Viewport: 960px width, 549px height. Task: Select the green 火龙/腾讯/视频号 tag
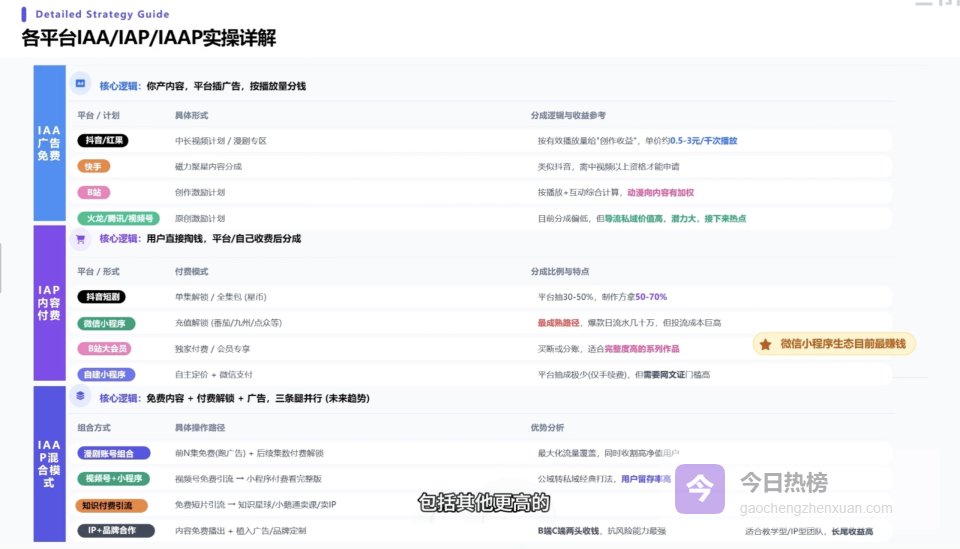[x=119, y=218]
